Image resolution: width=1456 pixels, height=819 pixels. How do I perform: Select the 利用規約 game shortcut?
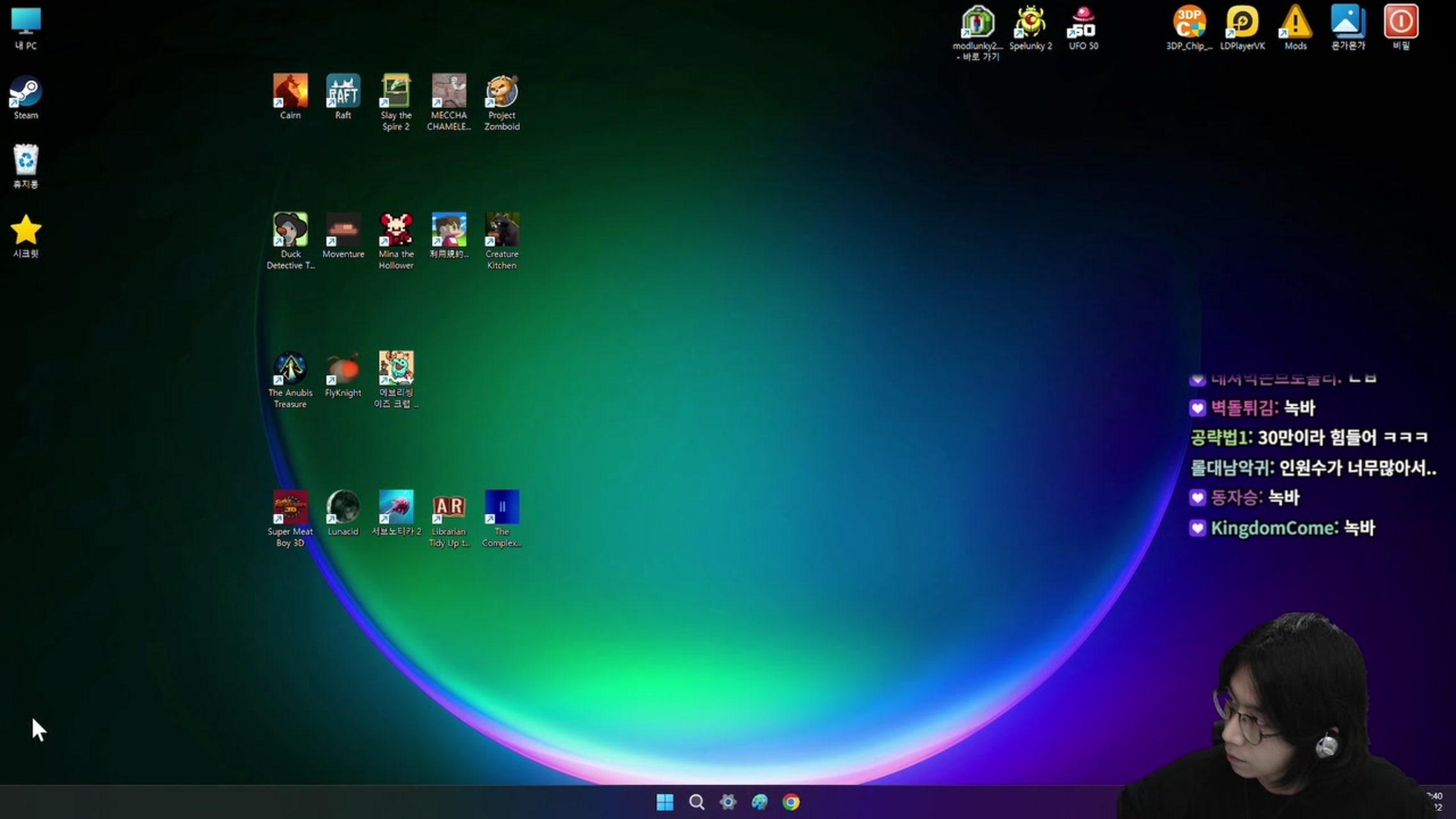[449, 235]
